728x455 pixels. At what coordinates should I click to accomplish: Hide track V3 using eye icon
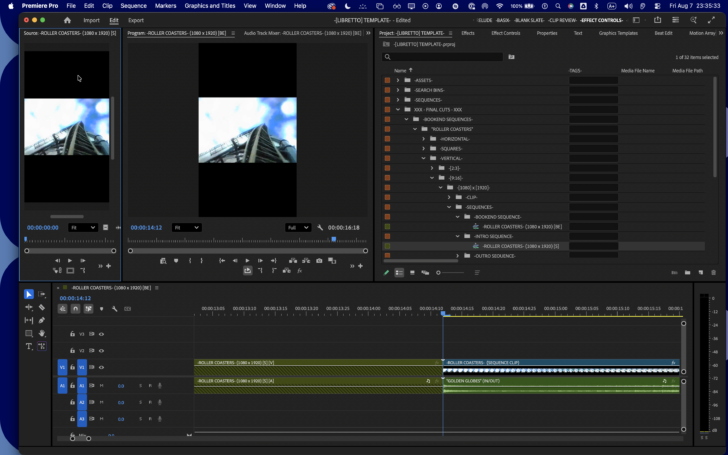[101, 334]
